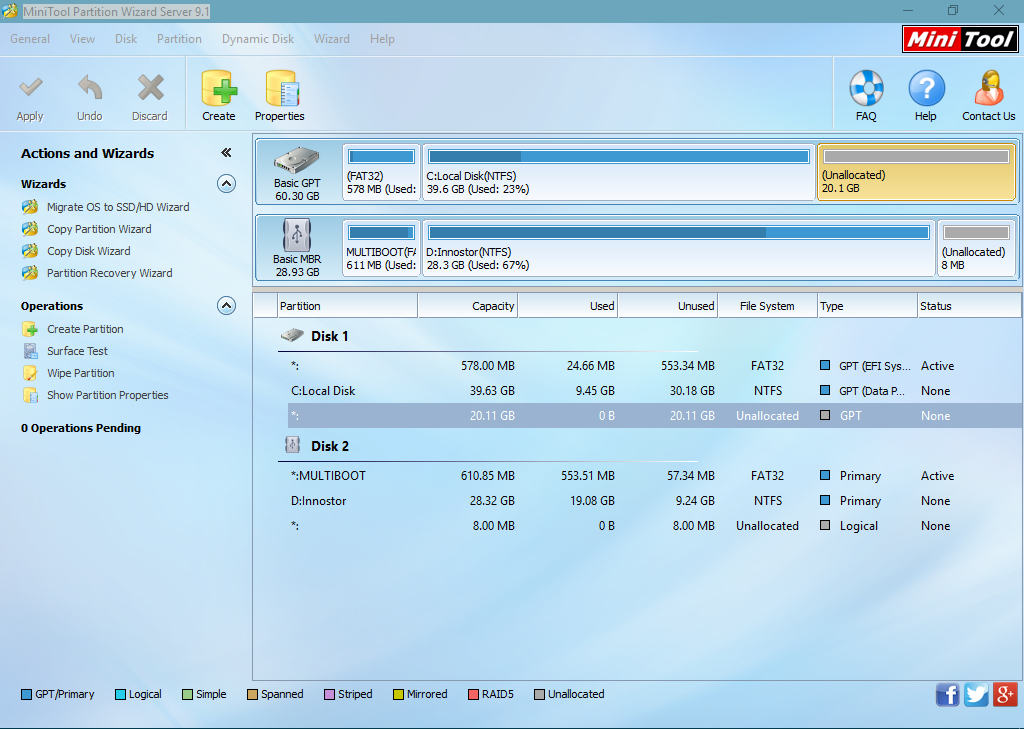Open the Facebook share icon
This screenshot has width=1024, height=729.
click(948, 695)
